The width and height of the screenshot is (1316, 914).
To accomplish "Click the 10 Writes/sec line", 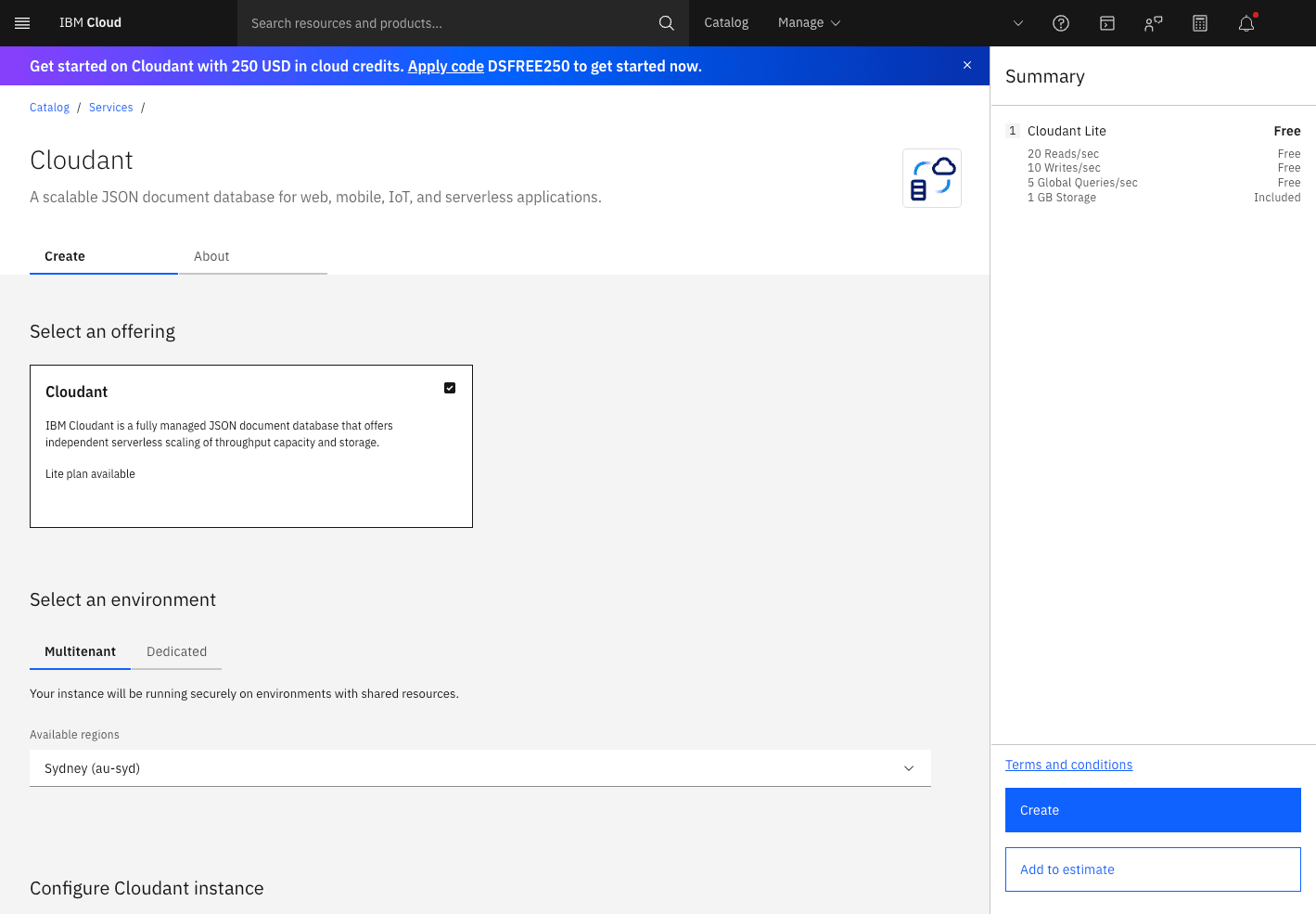I will [x=1064, y=168].
